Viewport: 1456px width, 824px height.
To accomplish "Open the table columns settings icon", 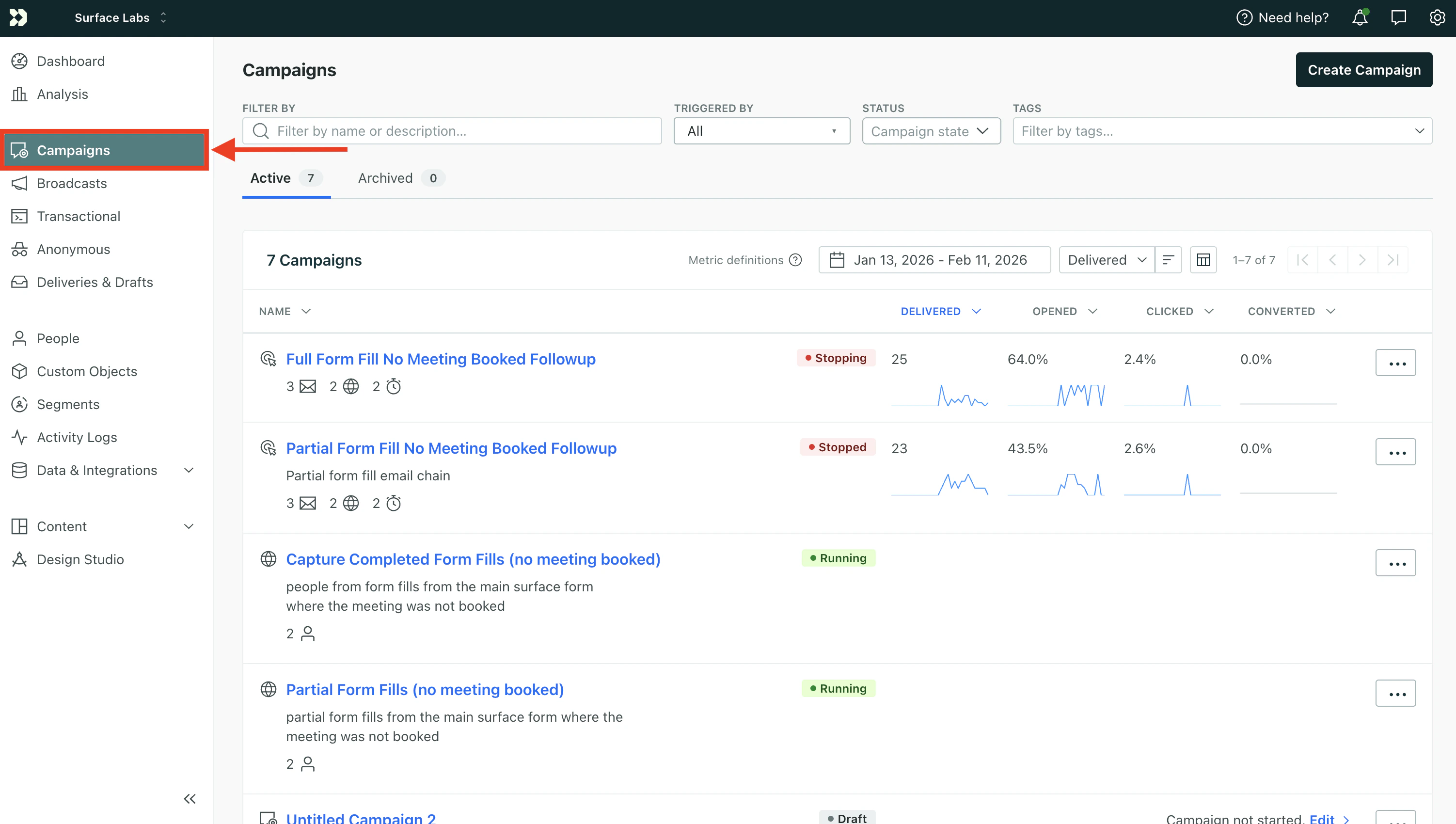I will [1203, 260].
